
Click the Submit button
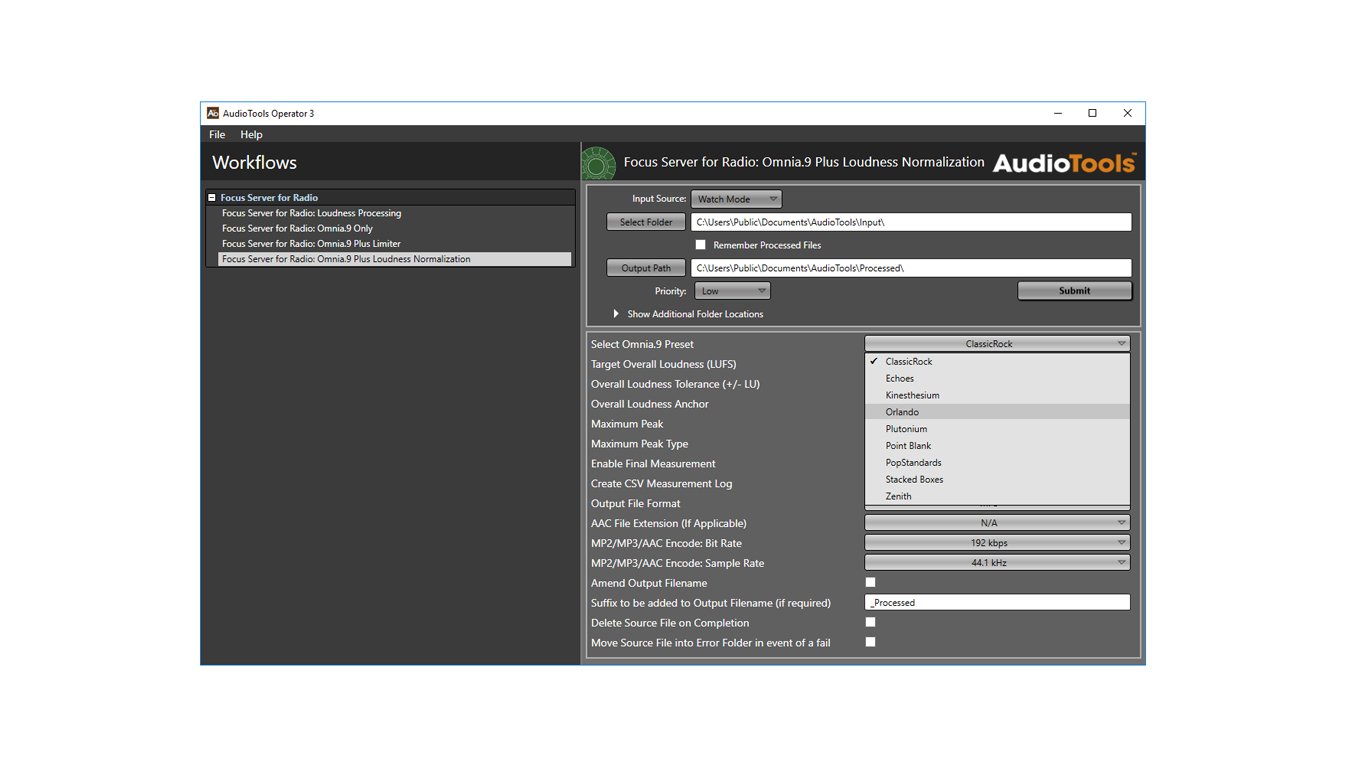(1074, 290)
